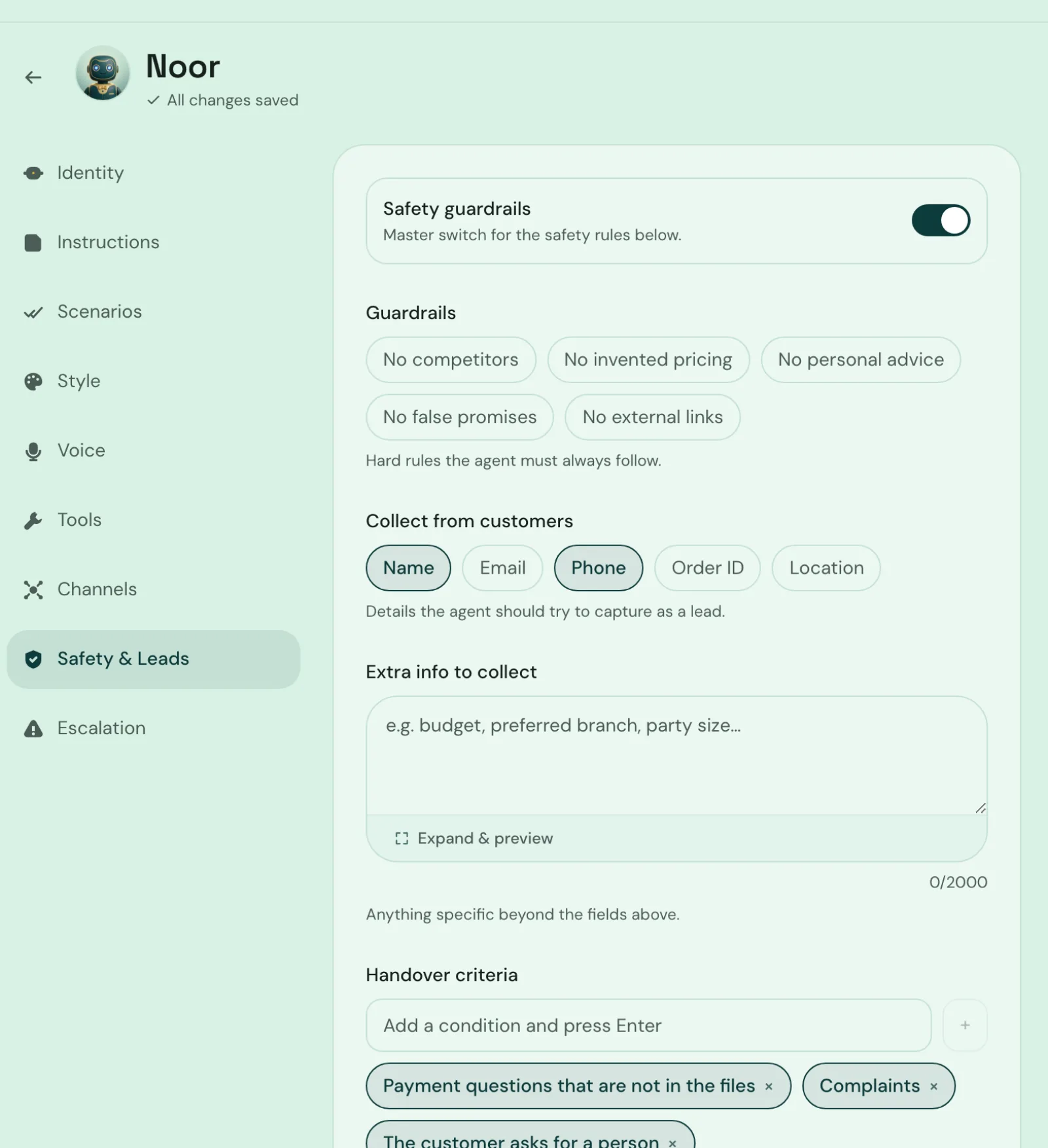Click the Channels network icon

point(33,590)
